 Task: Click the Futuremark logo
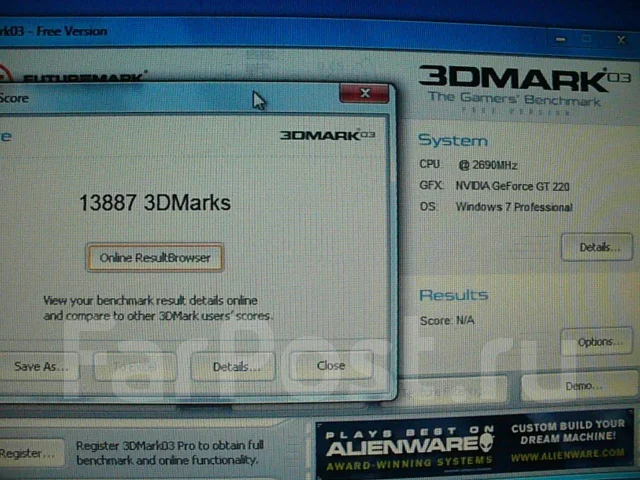click(x=73, y=75)
